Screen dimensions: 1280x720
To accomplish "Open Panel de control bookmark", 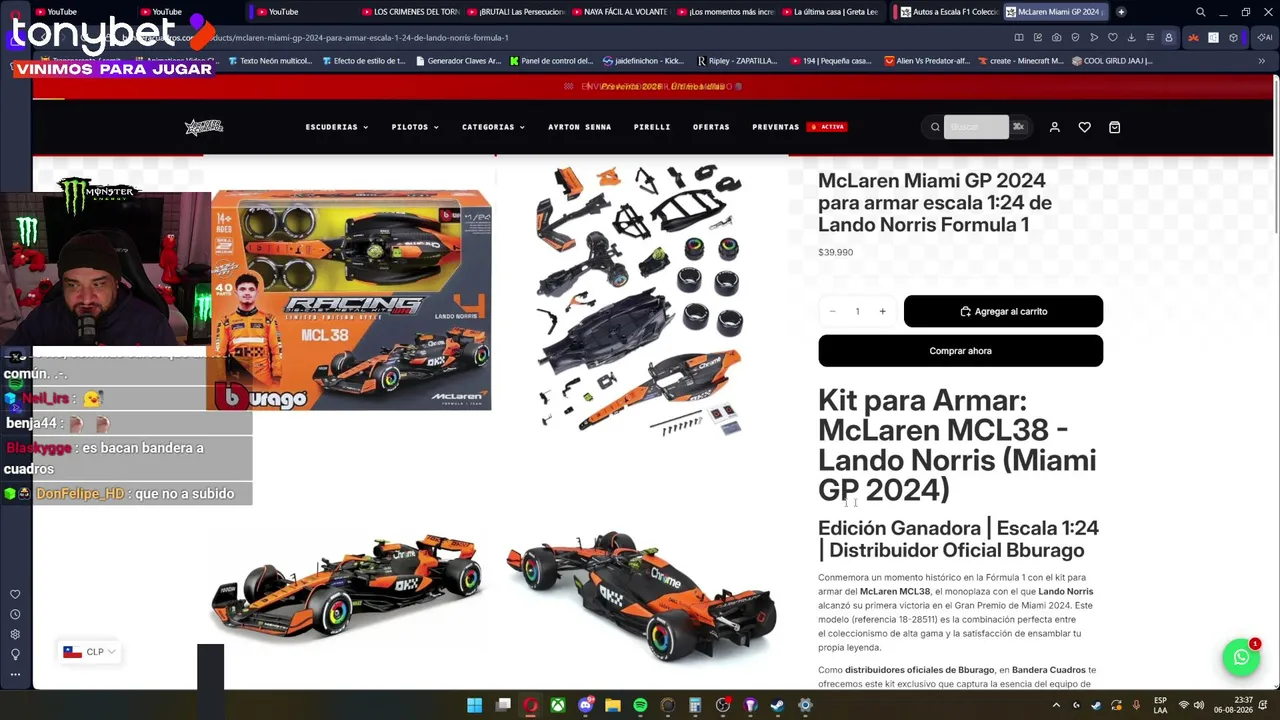I will click(551, 61).
